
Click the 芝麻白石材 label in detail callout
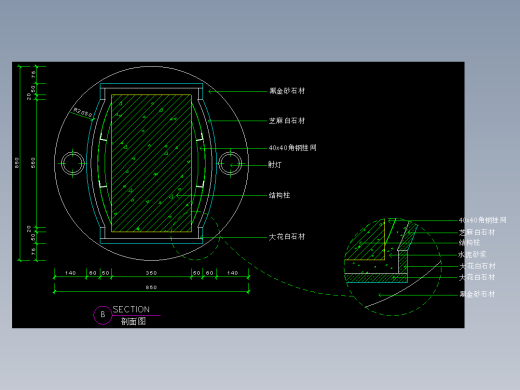[477, 232]
